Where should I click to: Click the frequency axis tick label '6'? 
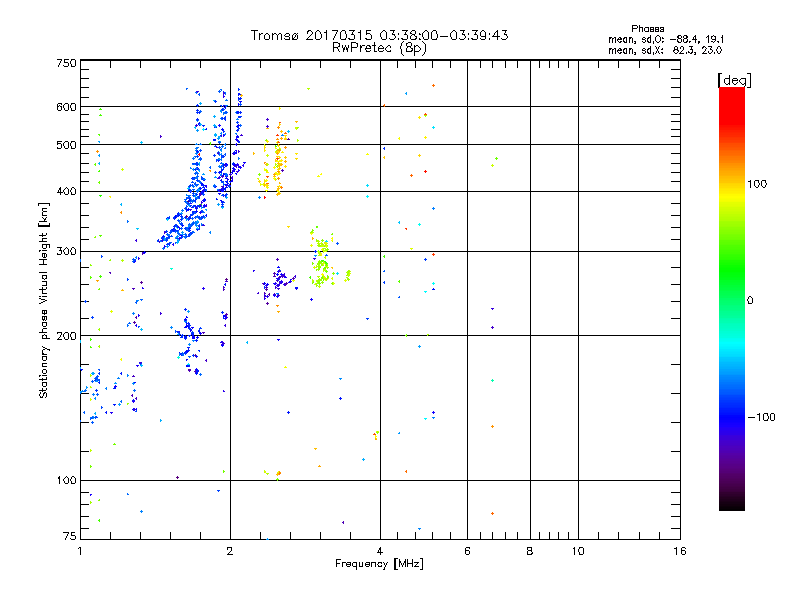tap(467, 551)
